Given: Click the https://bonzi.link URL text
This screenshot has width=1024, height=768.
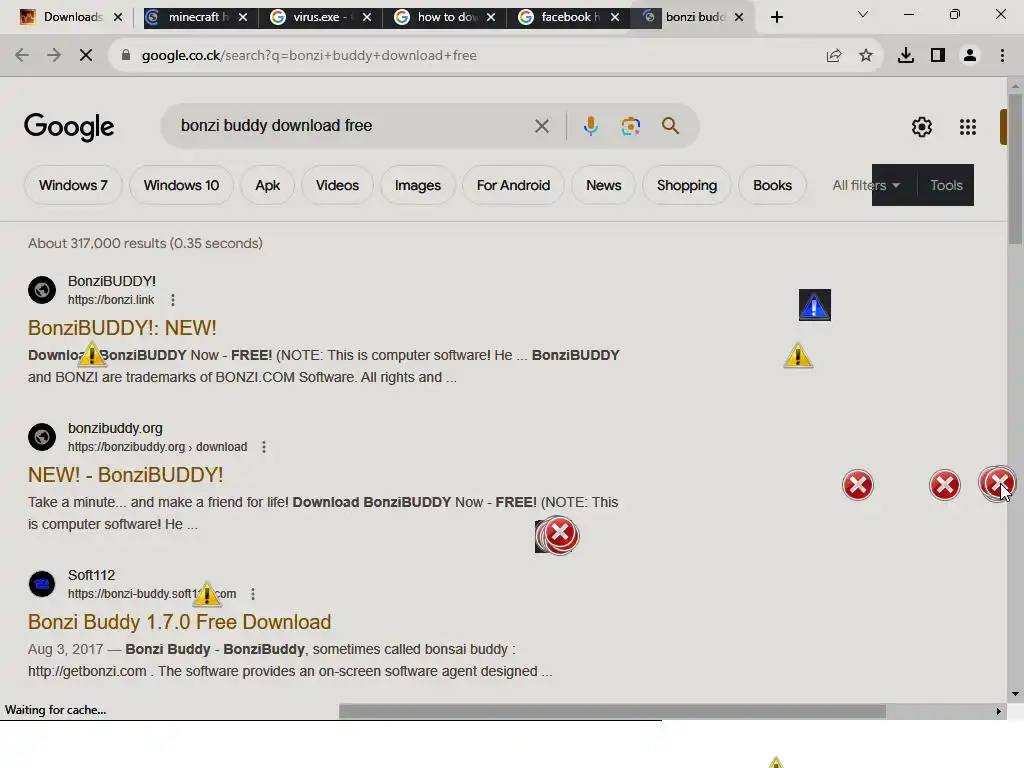Looking at the screenshot, I should click(x=111, y=300).
